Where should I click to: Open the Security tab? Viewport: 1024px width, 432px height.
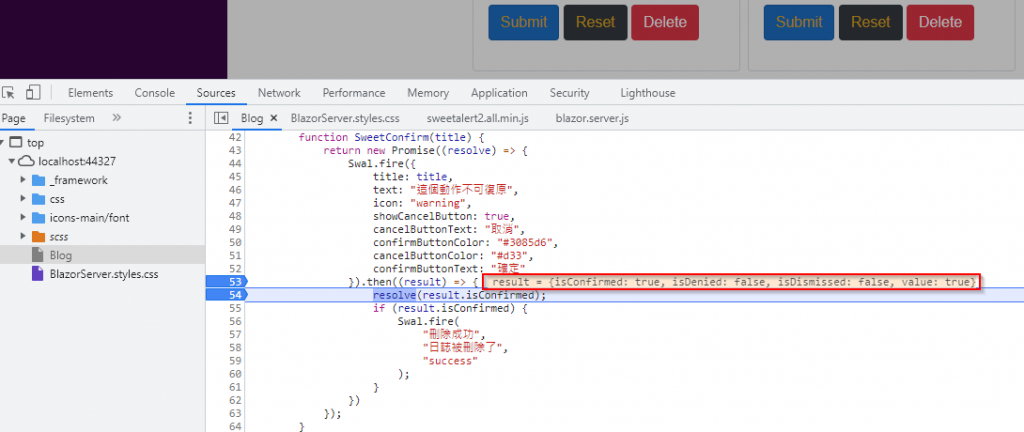[569, 93]
